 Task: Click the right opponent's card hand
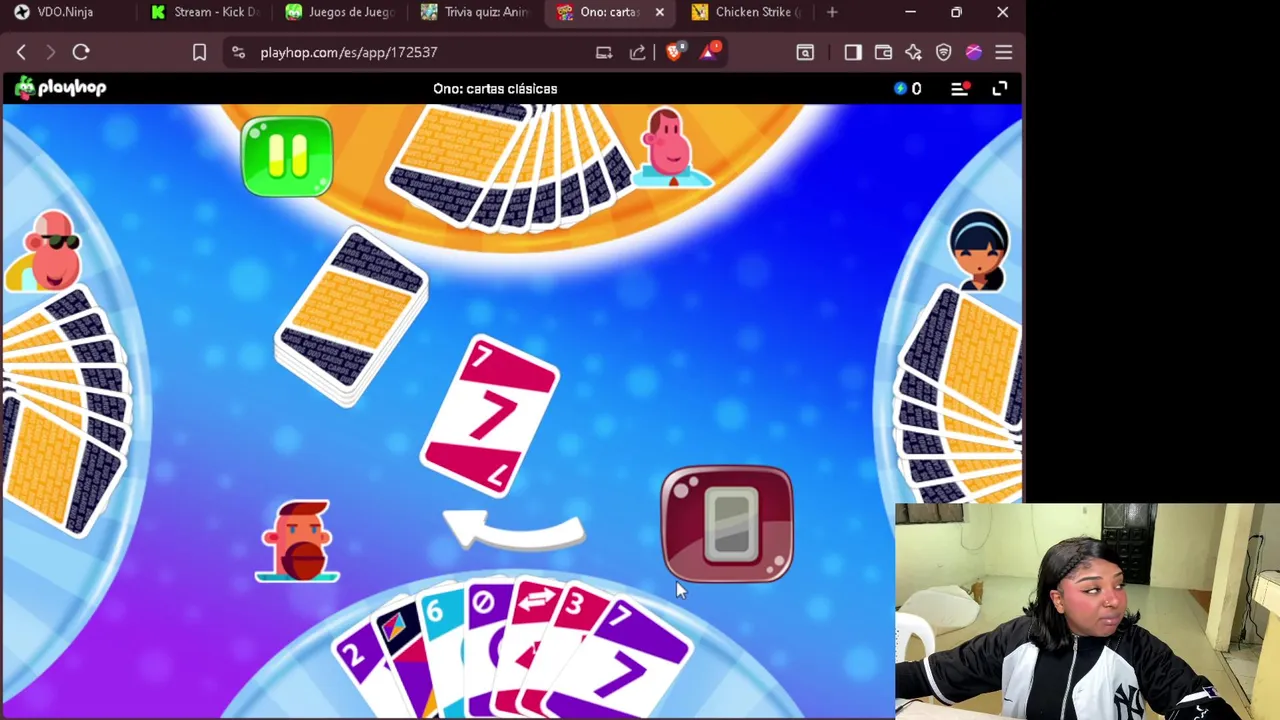click(959, 395)
